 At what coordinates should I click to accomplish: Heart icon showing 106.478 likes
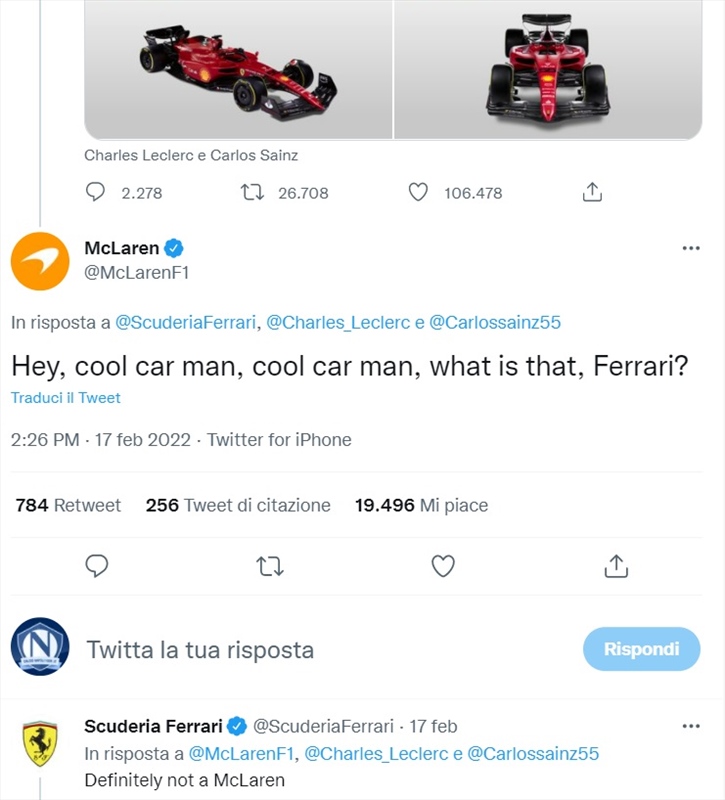(x=418, y=192)
